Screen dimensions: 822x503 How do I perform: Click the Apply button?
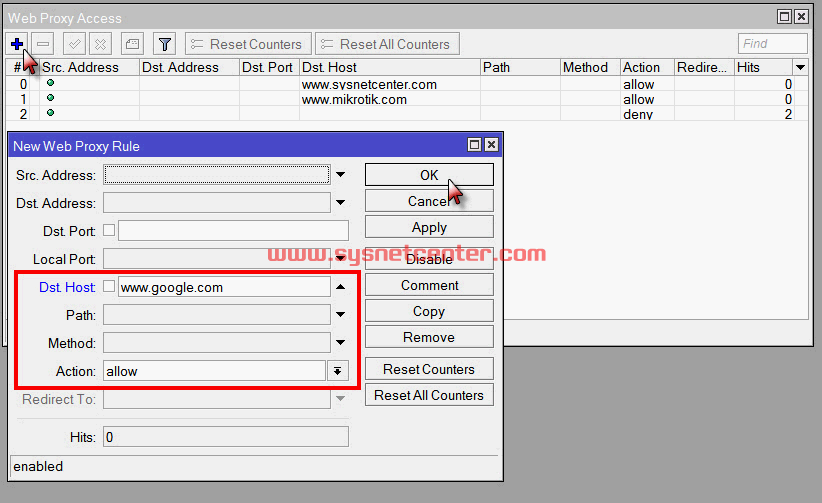(x=429, y=227)
